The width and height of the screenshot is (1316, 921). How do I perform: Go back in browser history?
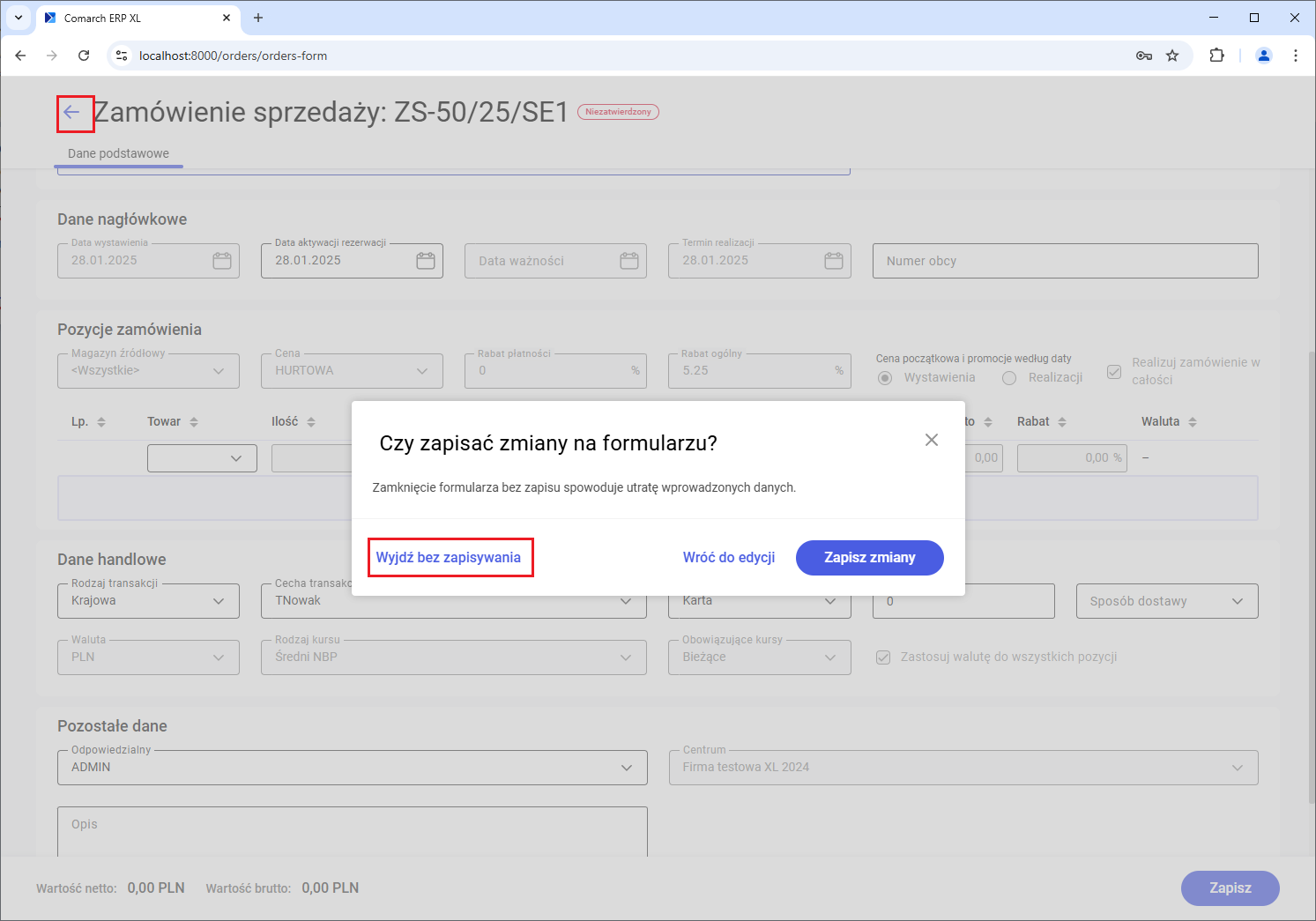[x=20, y=56]
